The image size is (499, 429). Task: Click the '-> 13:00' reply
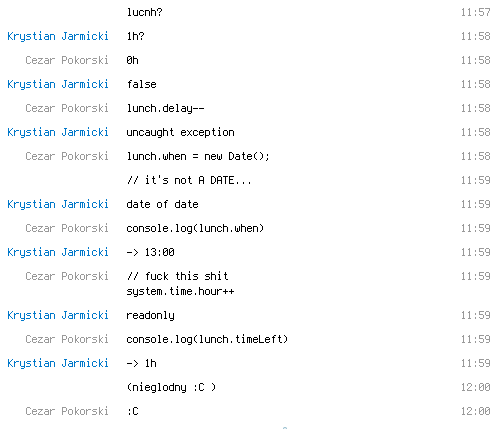(150, 252)
